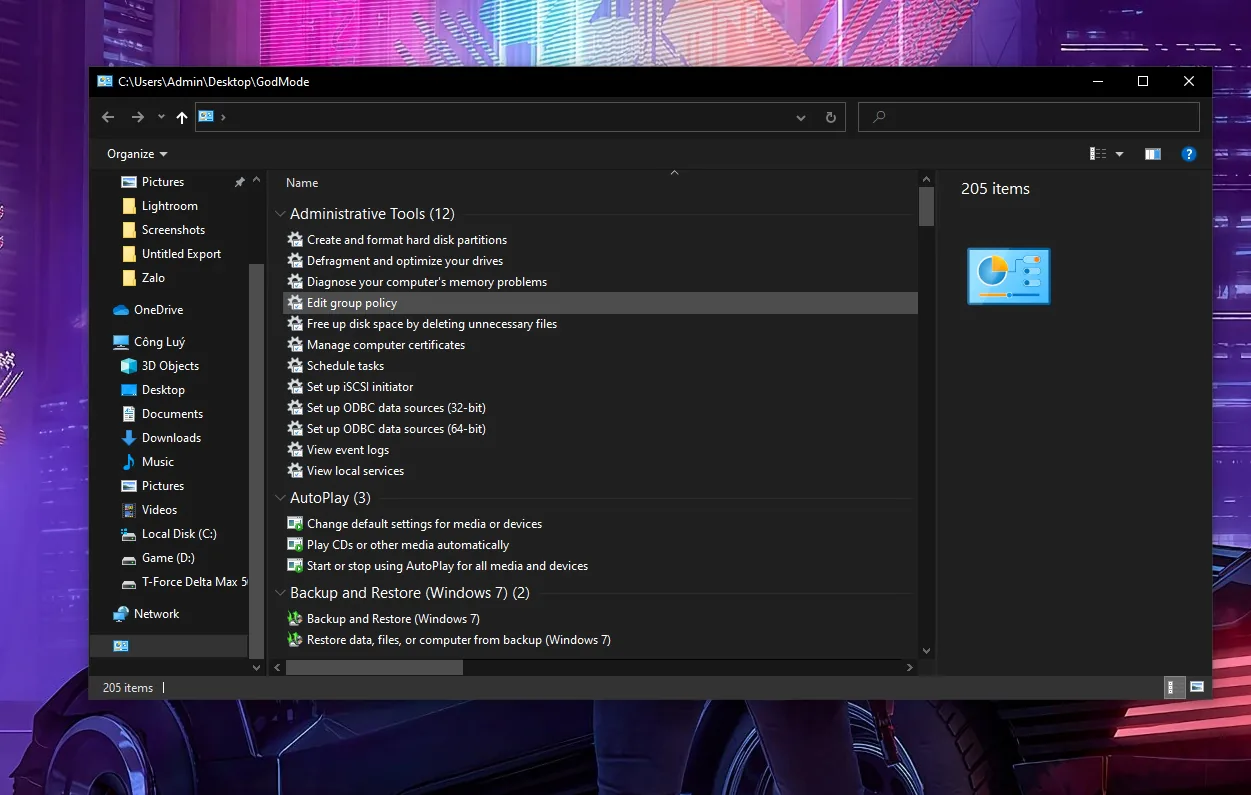
Task: Click the View event logs icon
Action: point(295,450)
